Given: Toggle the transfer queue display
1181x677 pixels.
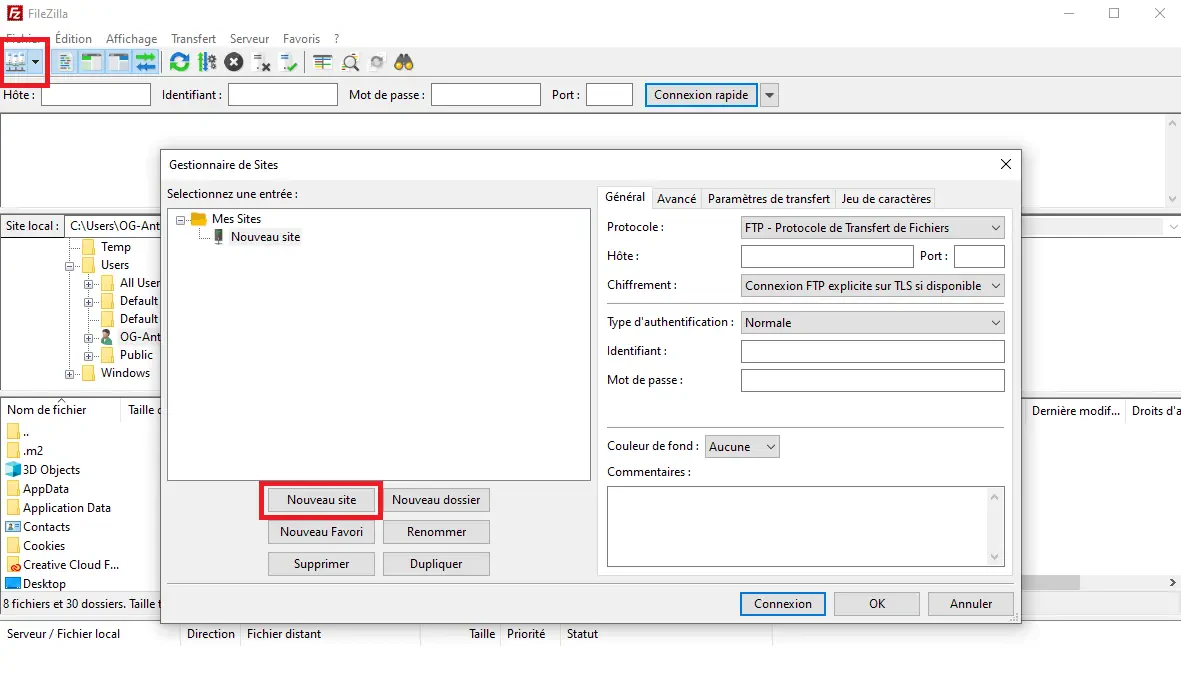Looking at the screenshot, I should 145,62.
